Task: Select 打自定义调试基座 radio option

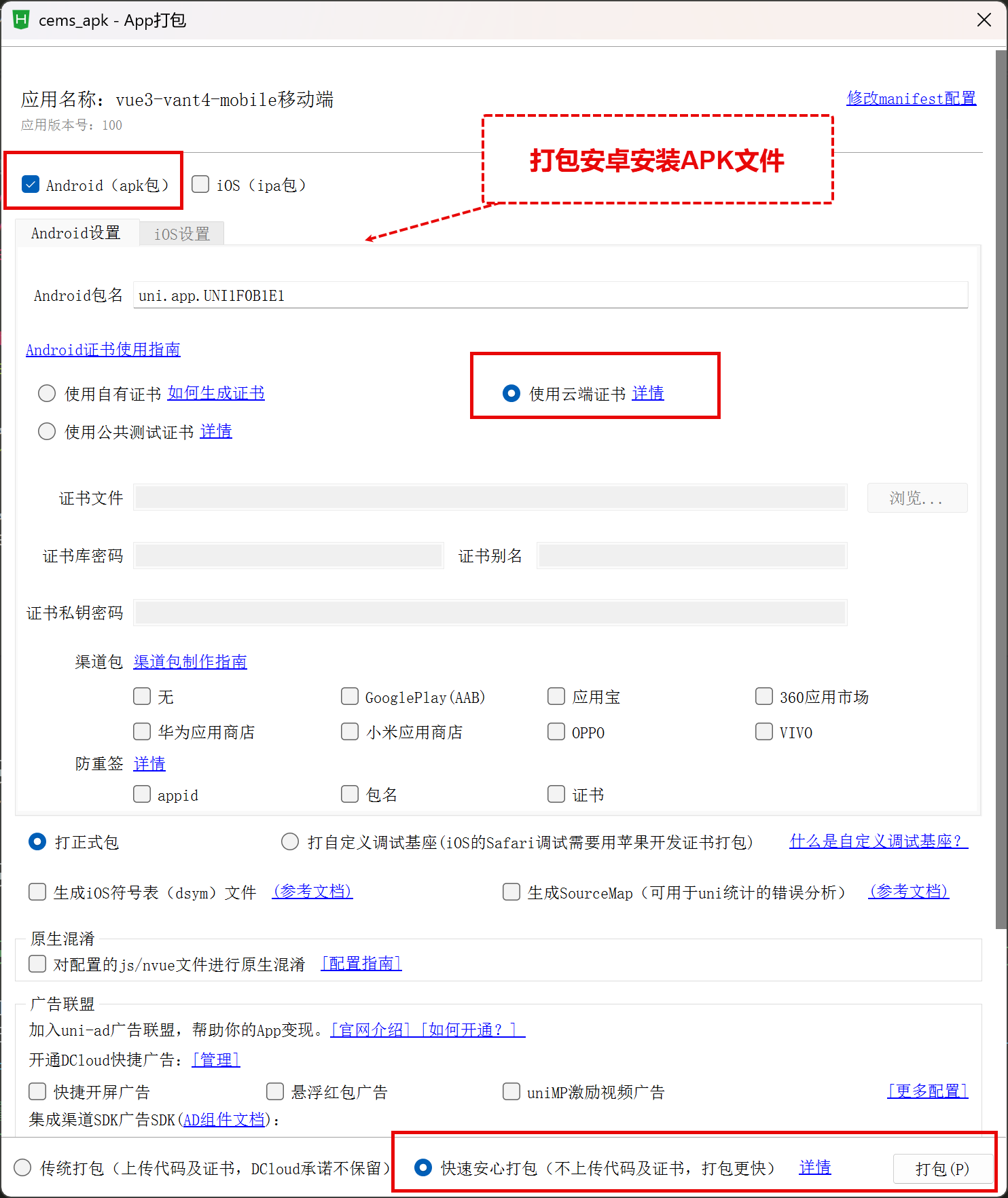Action: [290, 842]
